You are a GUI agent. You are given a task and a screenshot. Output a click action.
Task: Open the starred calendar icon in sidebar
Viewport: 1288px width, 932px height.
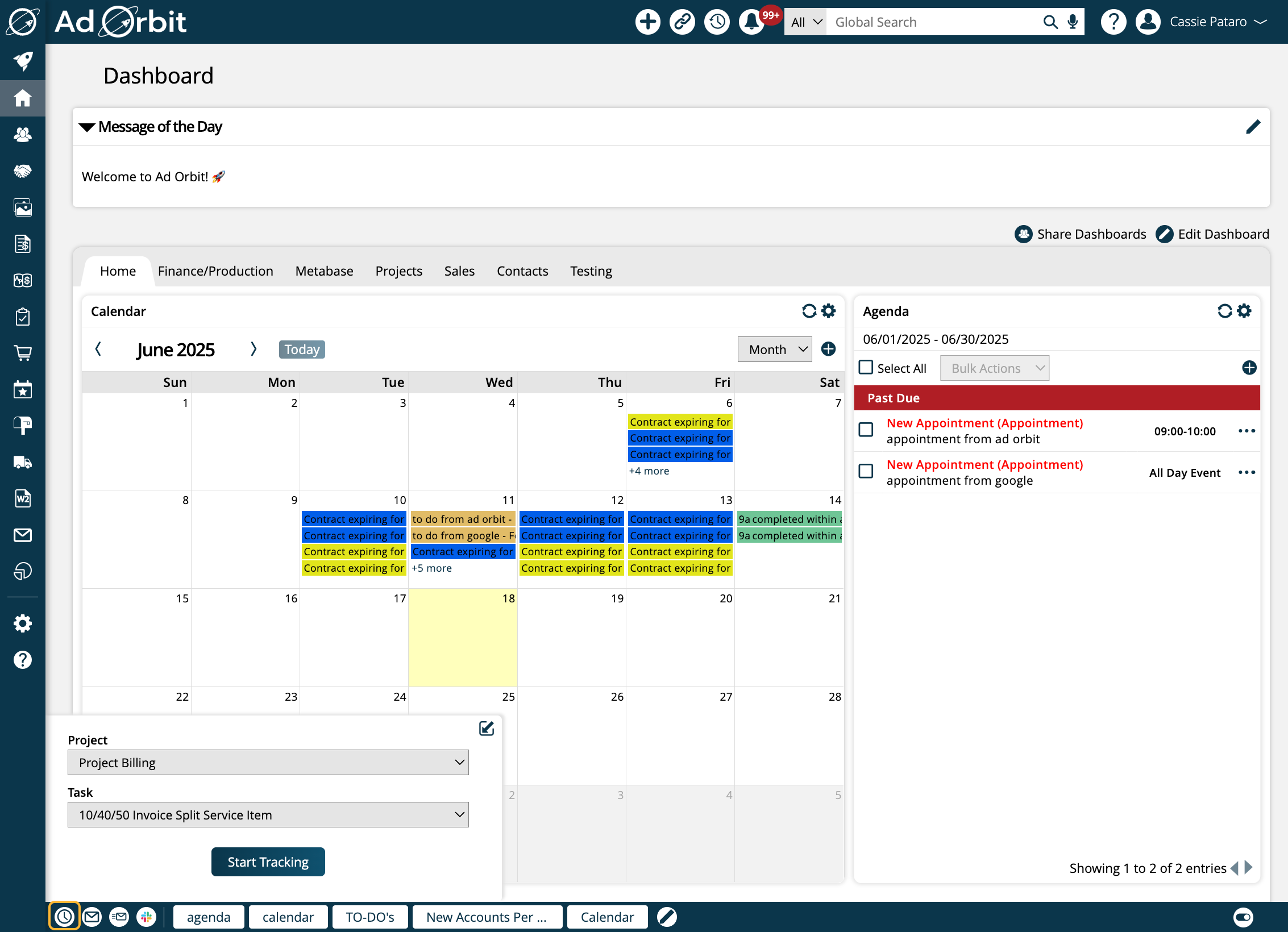click(x=23, y=389)
